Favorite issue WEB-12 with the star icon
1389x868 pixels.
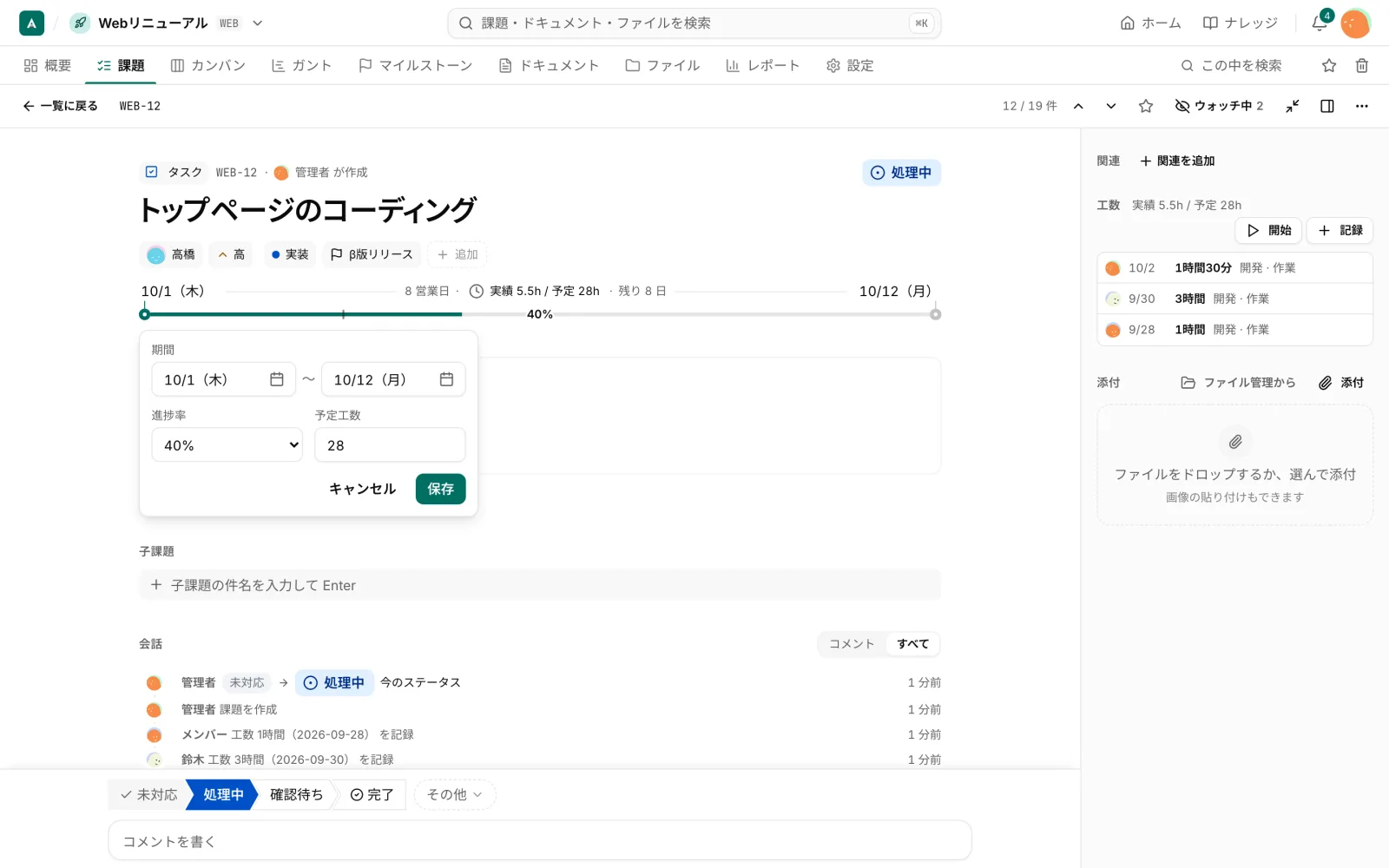(1146, 106)
